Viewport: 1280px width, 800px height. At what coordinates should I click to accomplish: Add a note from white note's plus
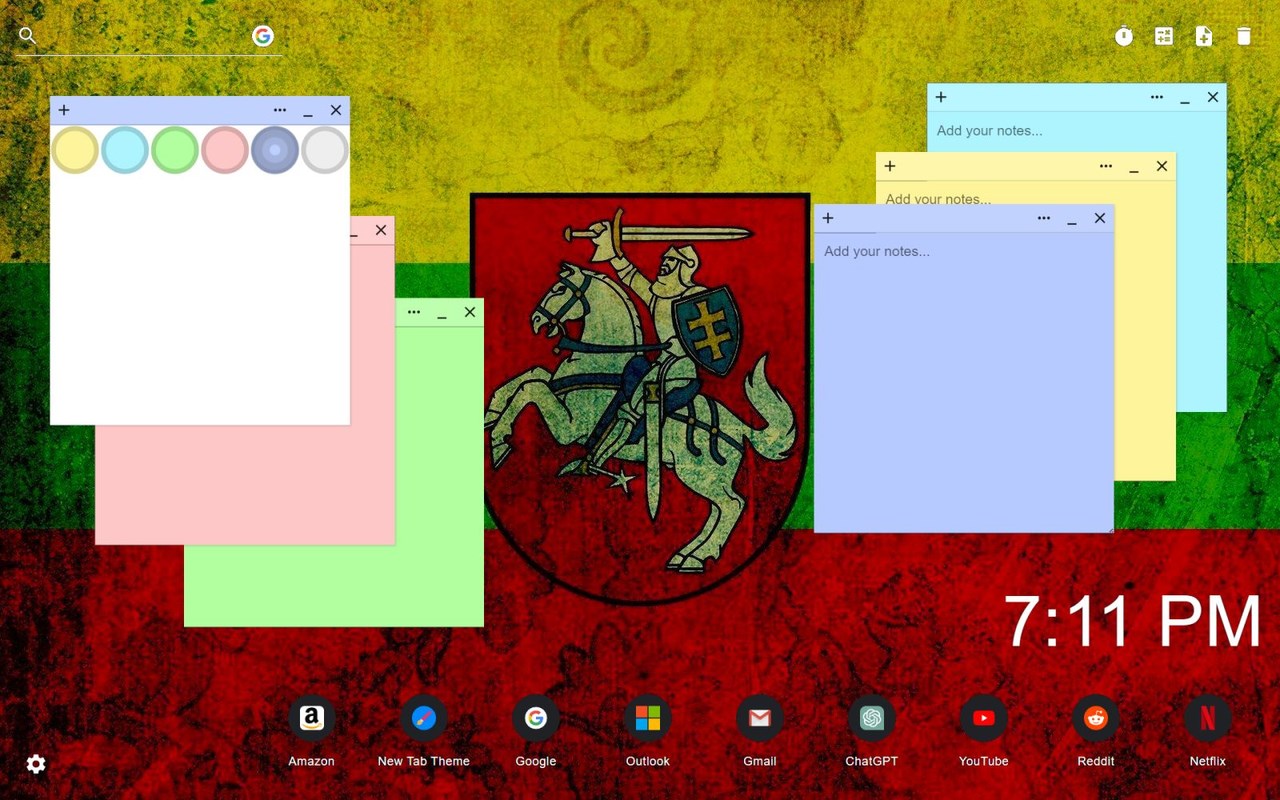64,110
